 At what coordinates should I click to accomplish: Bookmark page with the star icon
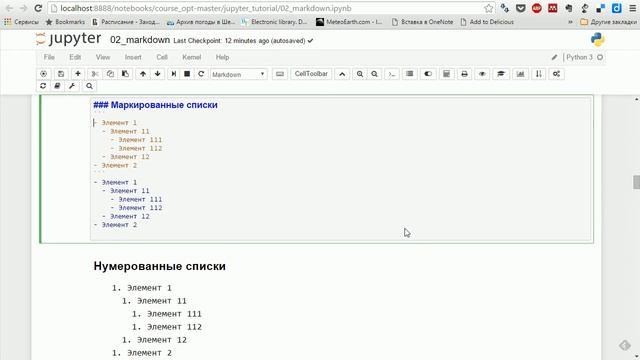(488, 8)
